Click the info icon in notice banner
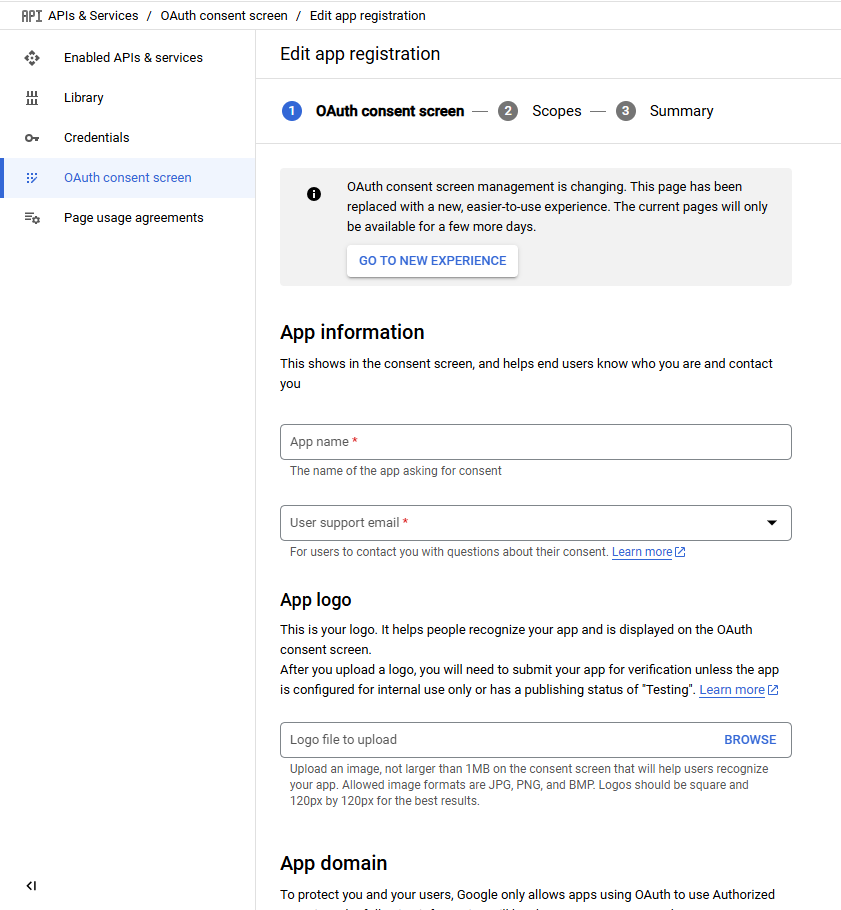The image size is (841, 910). pyautogui.click(x=314, y=194)
